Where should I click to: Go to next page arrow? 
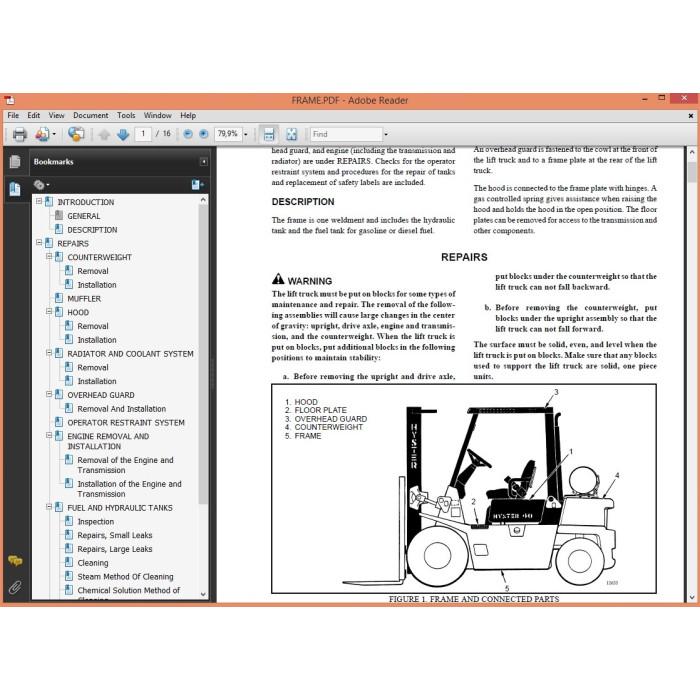(123, 134)
